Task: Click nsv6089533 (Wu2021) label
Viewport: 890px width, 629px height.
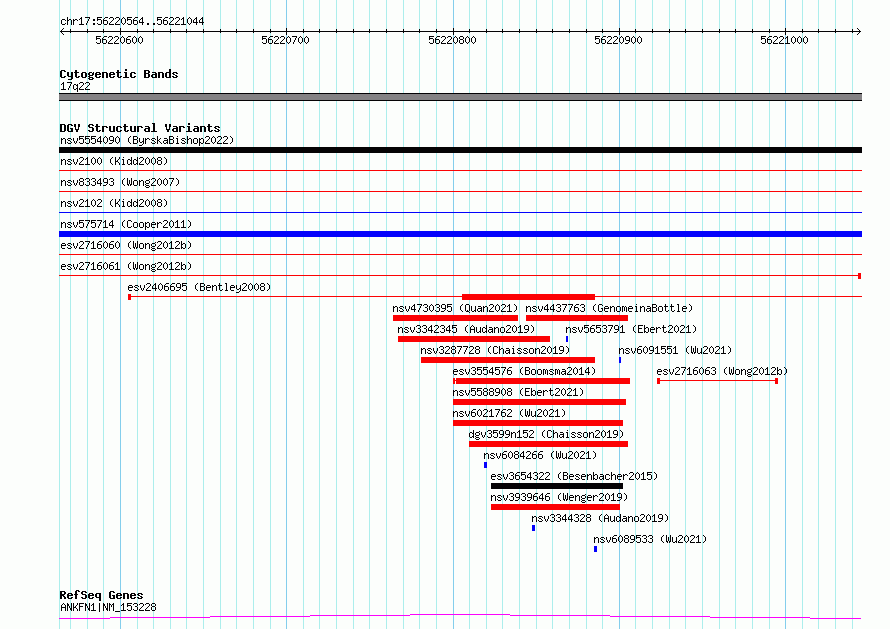Action: [650, 539]
